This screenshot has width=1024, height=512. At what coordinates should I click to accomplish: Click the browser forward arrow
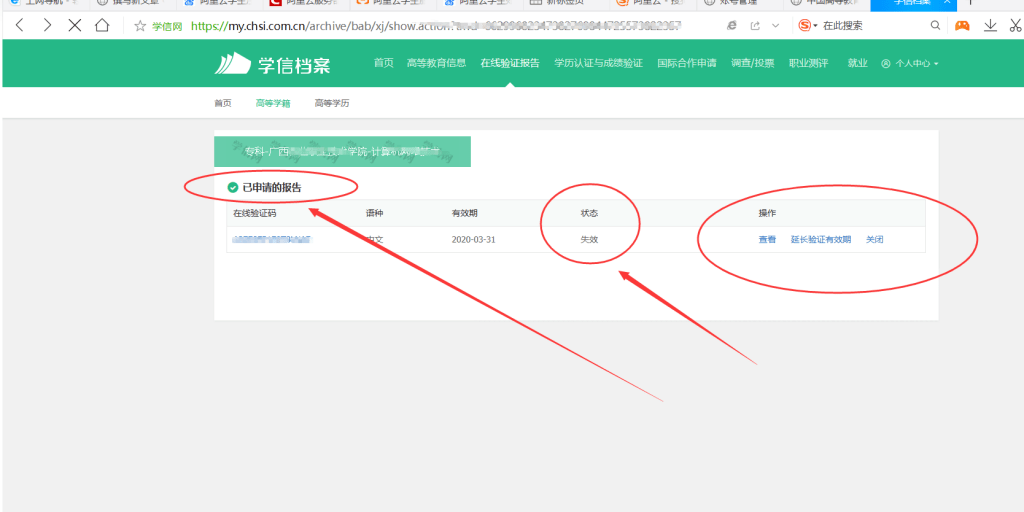click(x=47, y=25)
